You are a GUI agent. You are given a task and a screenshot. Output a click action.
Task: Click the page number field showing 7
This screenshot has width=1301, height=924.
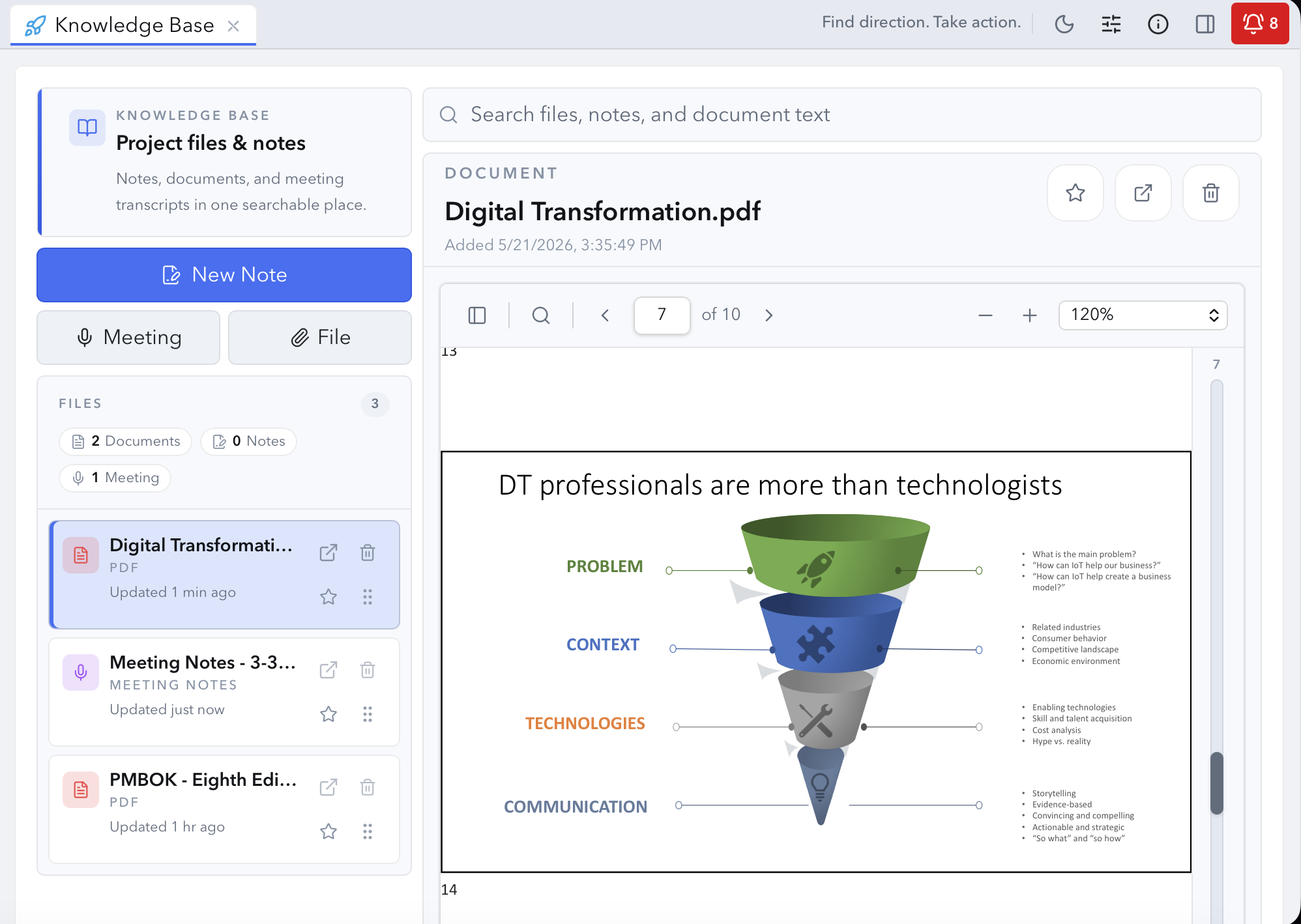click(x=662, y=315)
